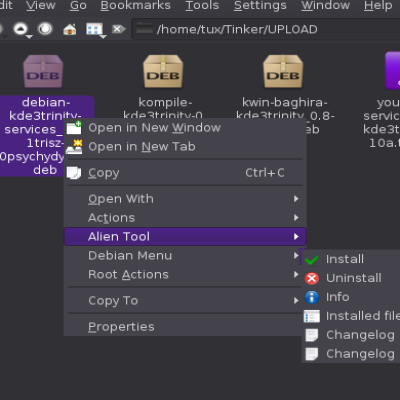Viewport: 400px width, 400px height.
Task: Expand the Debian Menu submenu
Action: (183, 256)
